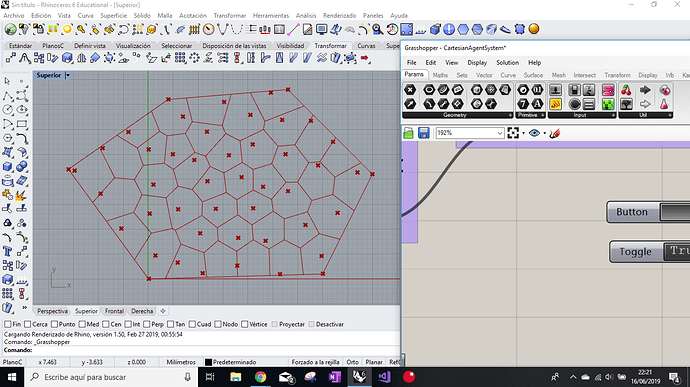Click the Mirror tool icon

coord(81,58)
